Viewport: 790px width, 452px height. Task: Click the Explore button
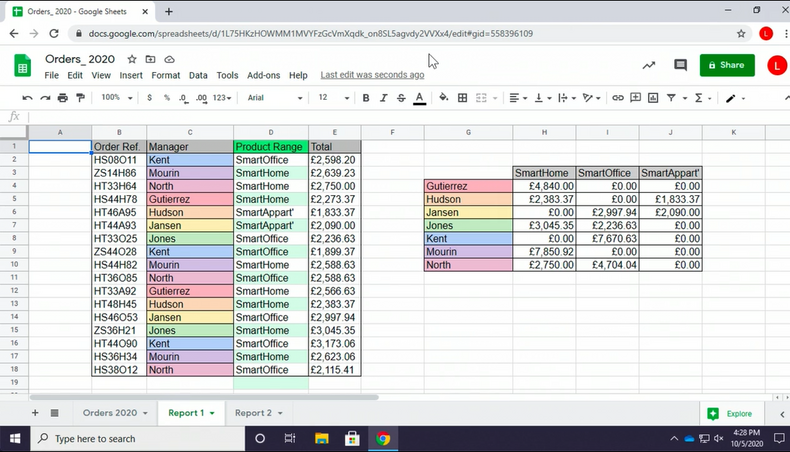pyautogui.click(x=731, y=413)
